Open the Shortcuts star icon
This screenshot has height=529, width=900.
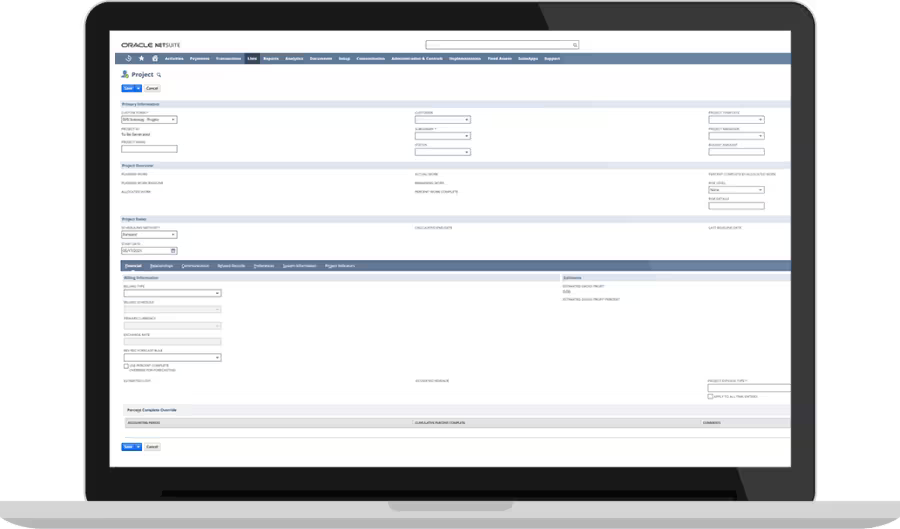point(141,59)
